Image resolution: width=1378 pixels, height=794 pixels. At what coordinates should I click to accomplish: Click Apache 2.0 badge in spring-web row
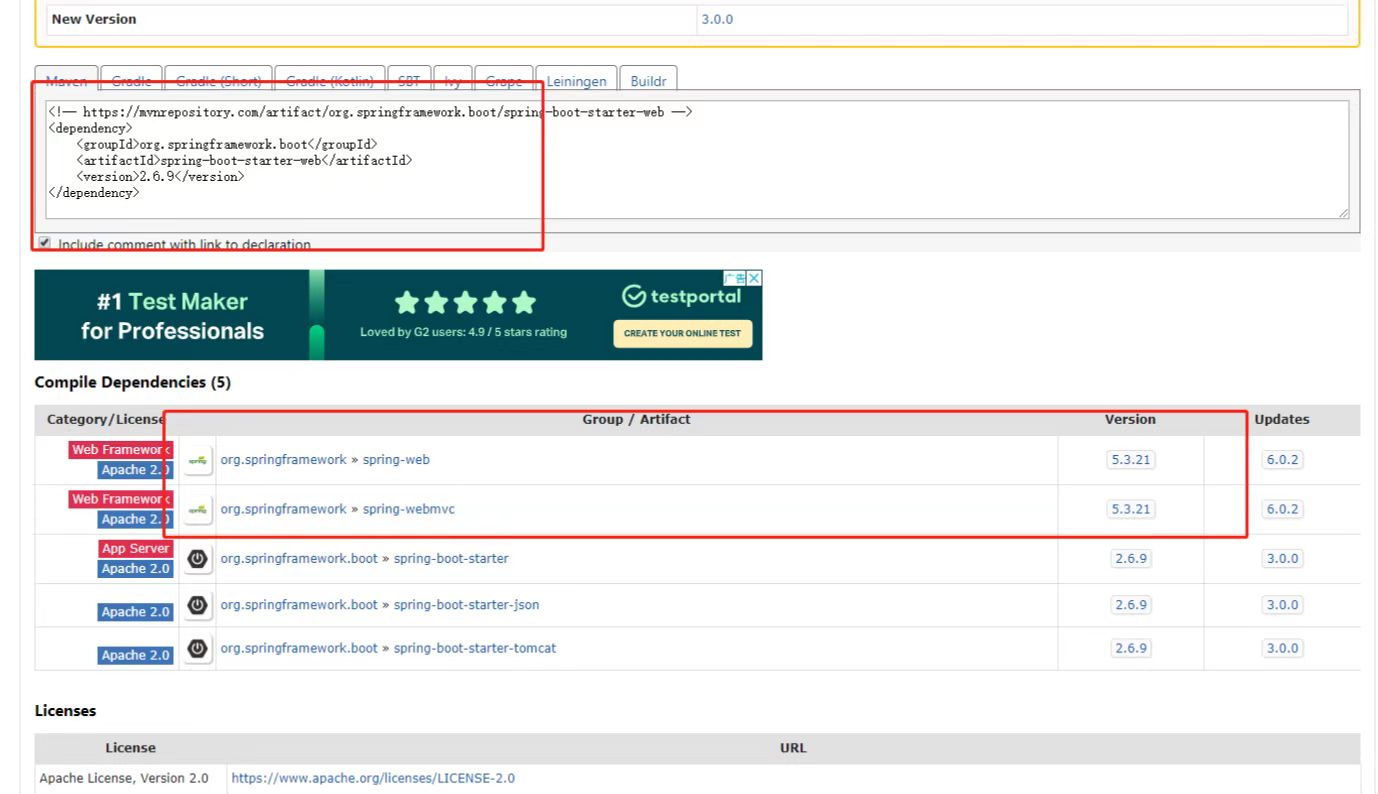[x=135, y=470]
